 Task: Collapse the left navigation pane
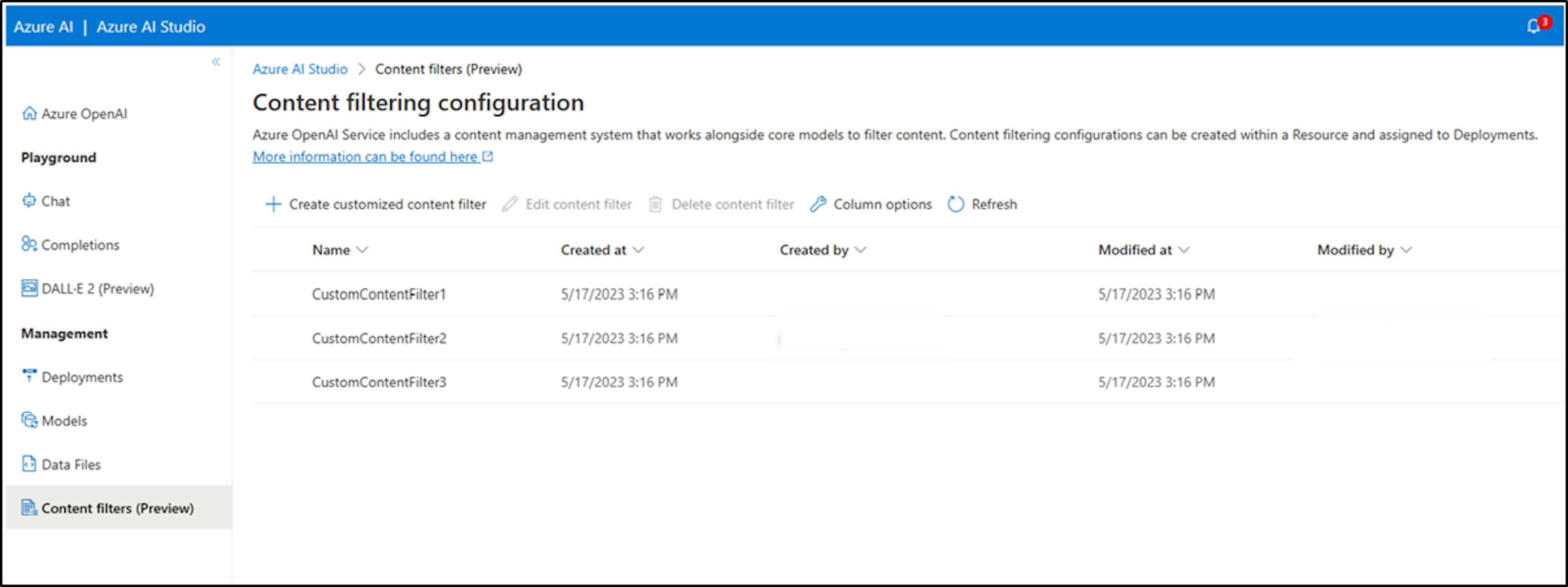(216, 62)
